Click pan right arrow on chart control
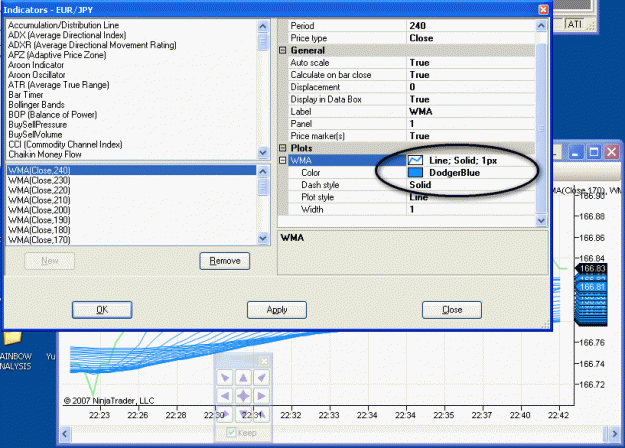 click(x=261, y=396)
